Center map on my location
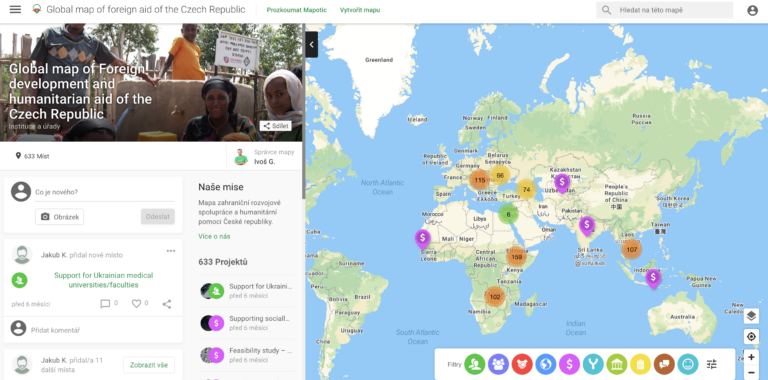The width and height of the screenshot is (768, 380). point(751,337)
